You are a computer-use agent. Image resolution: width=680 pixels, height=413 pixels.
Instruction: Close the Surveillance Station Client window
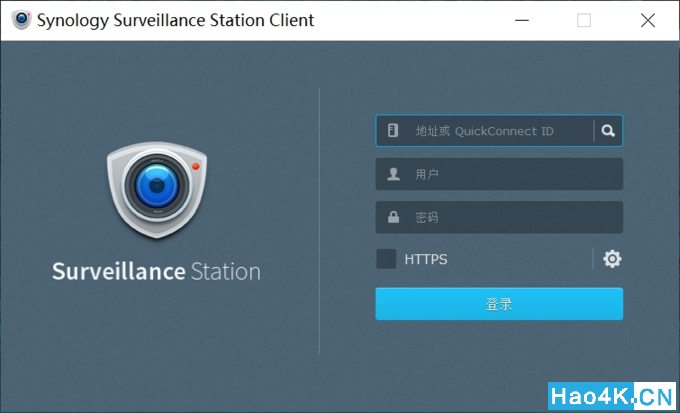(x=648, y=20)
